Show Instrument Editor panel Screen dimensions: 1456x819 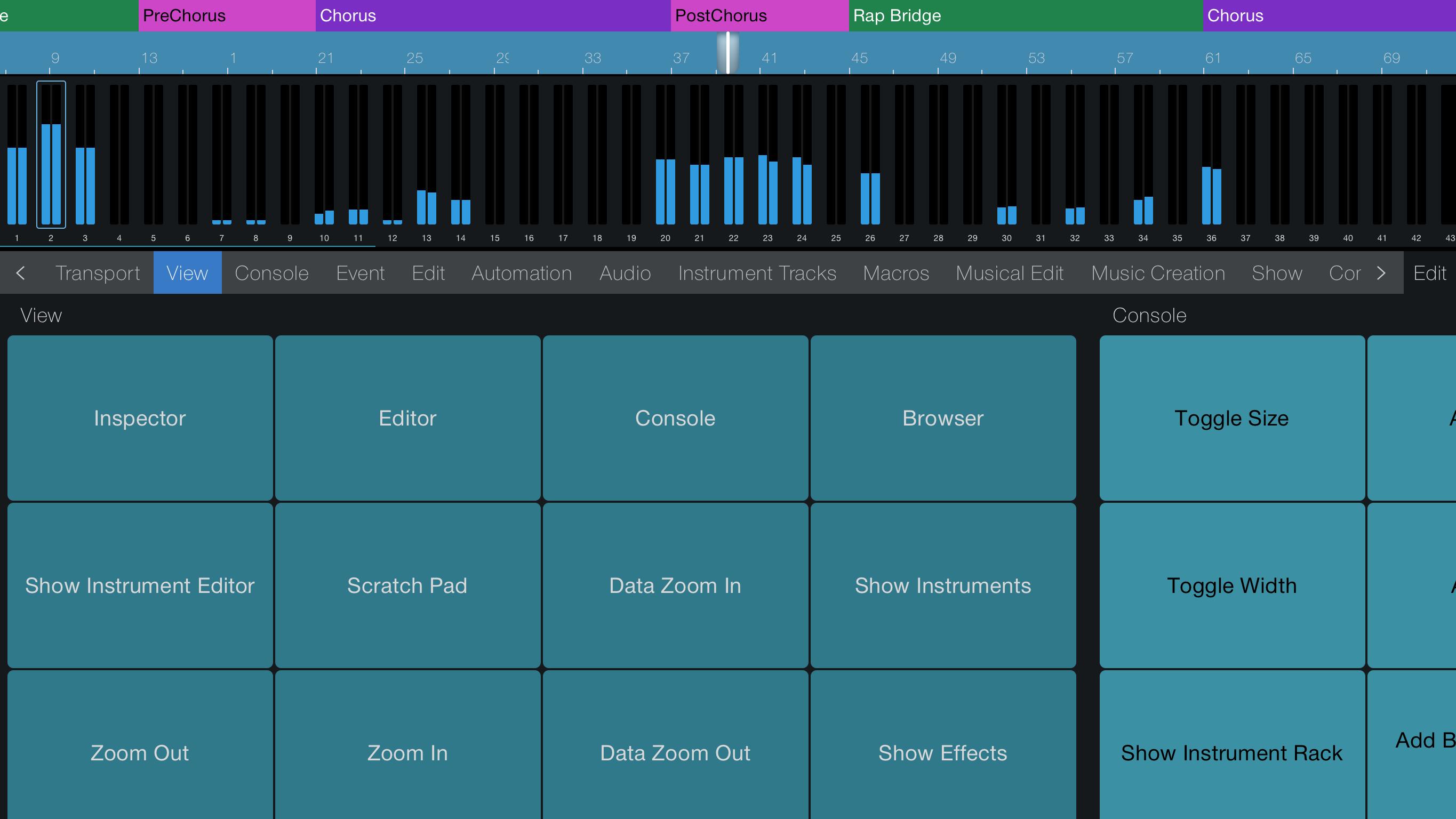click(139, 585)
